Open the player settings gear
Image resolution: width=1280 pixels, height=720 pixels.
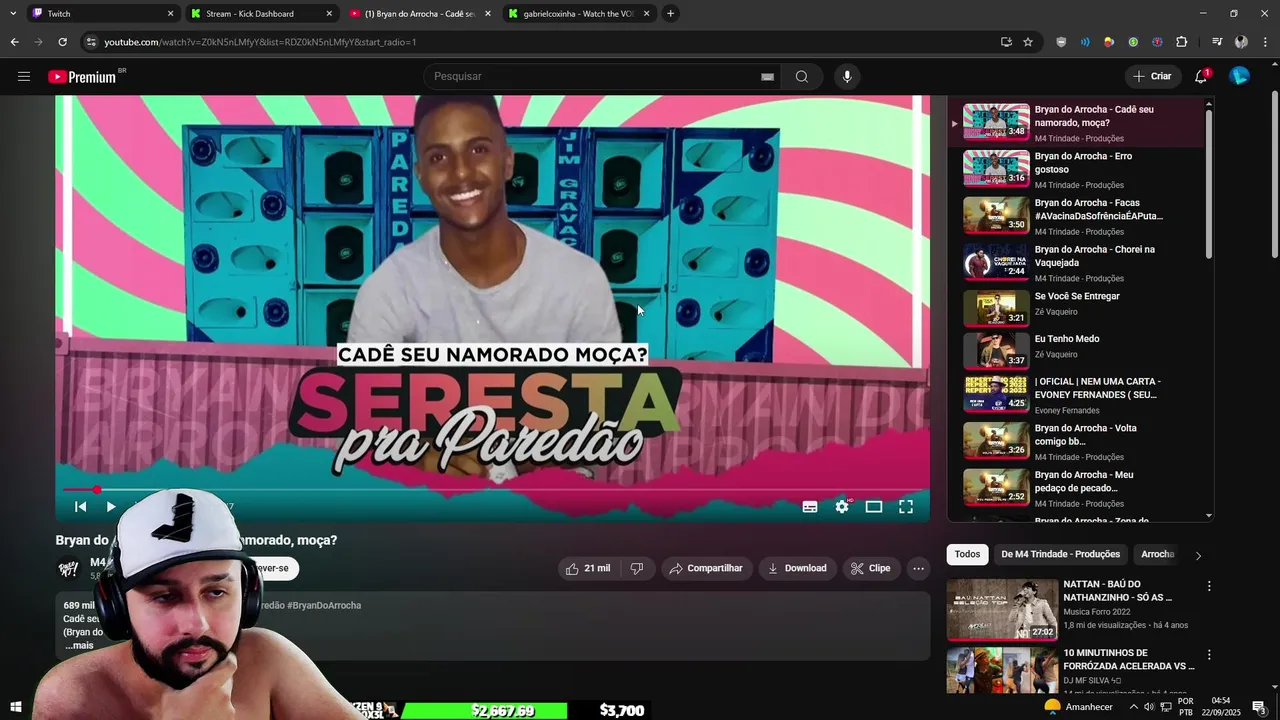click(x=842, y=507)
